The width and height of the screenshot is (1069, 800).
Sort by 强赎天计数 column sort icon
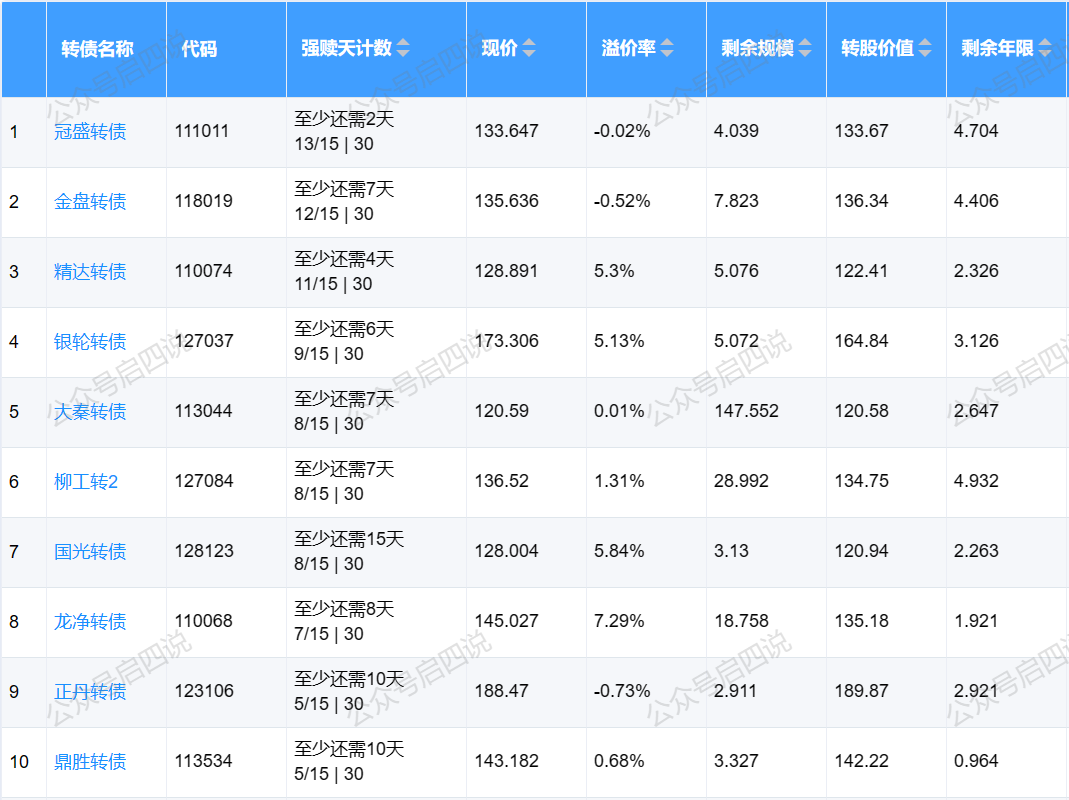(403, 48)
